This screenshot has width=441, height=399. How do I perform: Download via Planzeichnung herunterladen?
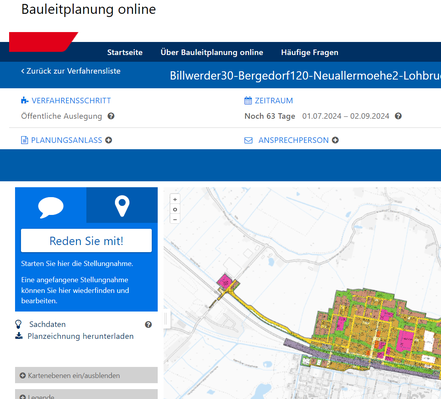pyautogui.click(x=80, y=336)
